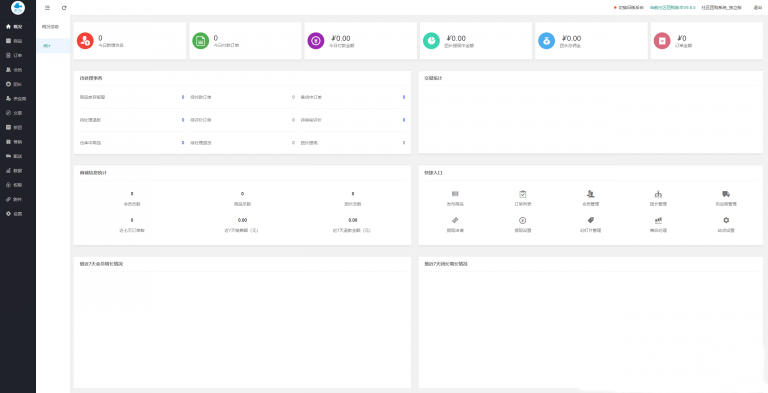Viewport: 768px width, 393px height.
Task: Click the ¥0.00 value on the purple icon card
Action: click(340, 38)
